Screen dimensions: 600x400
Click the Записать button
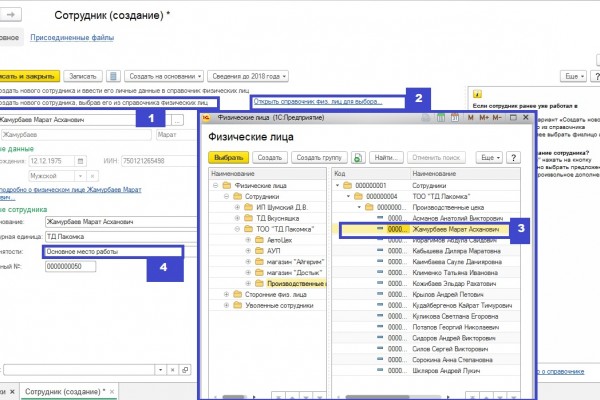coord(83,76)
